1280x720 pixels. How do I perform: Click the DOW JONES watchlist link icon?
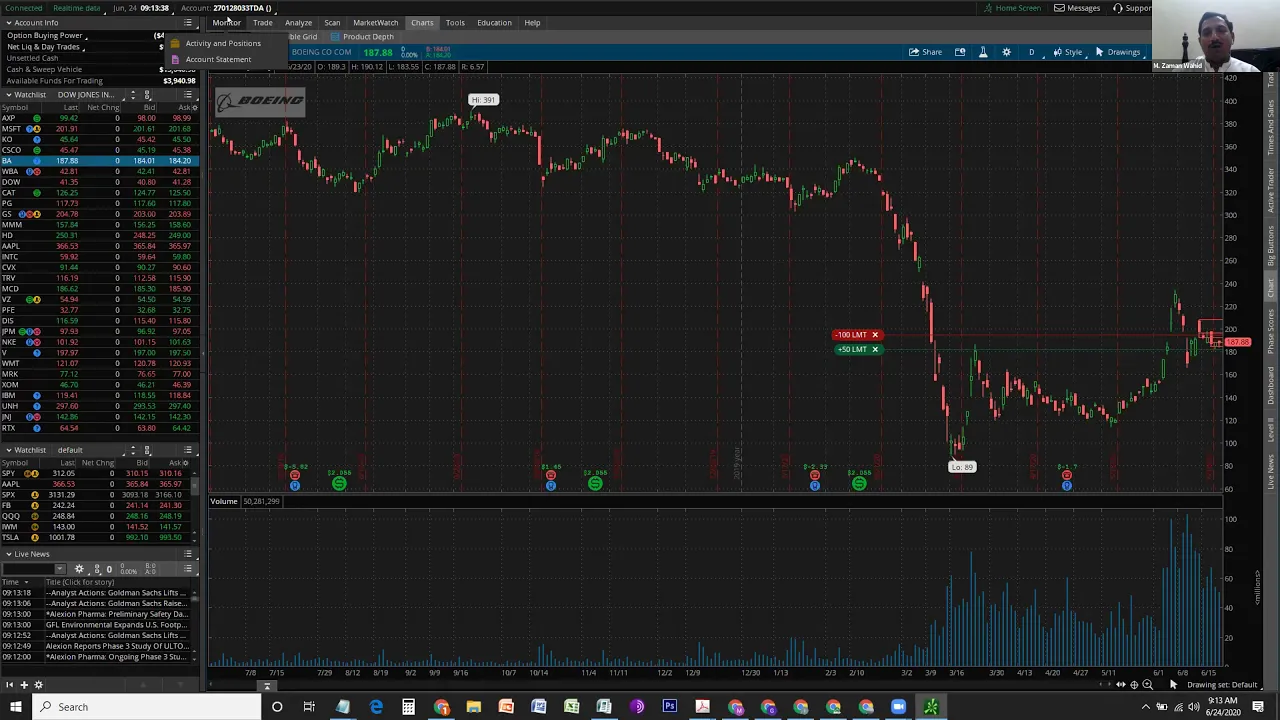147,95
